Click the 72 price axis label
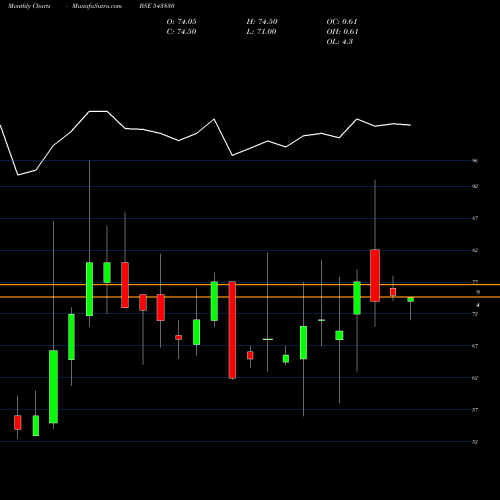This screenshot has height=500, width=500. tap(475, 314)
